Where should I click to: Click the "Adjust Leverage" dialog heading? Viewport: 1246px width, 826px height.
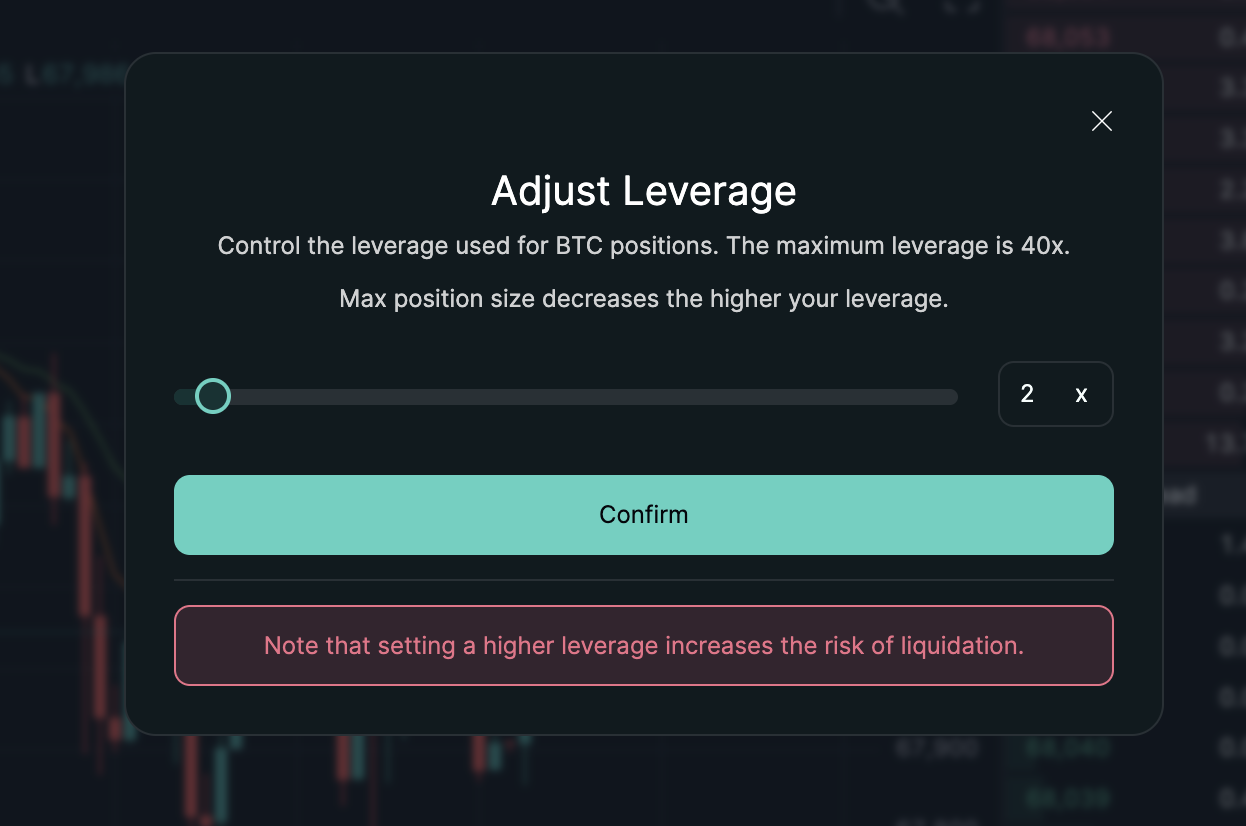[x=643, y=190]
